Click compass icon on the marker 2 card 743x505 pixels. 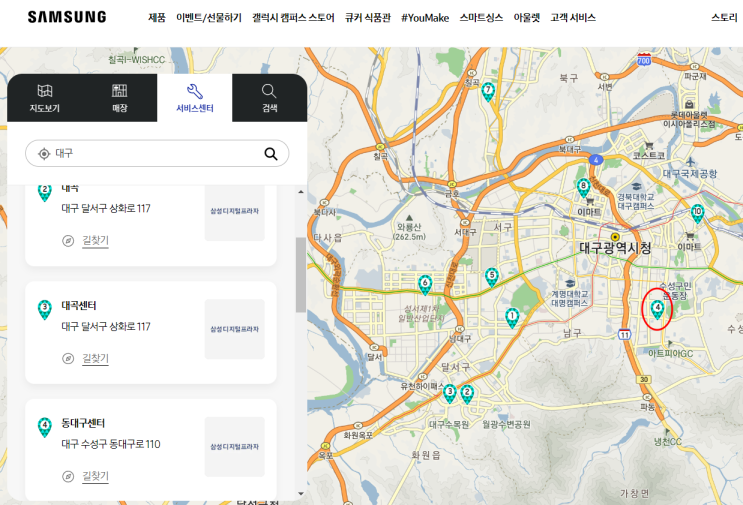(68, 241)
